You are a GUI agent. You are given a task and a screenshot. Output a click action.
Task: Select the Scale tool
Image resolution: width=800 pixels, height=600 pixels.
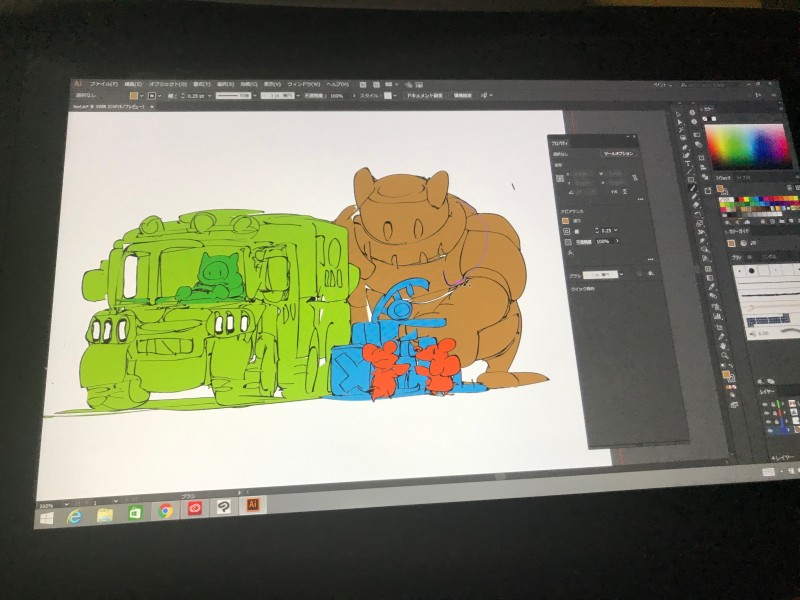pos(699,223)
